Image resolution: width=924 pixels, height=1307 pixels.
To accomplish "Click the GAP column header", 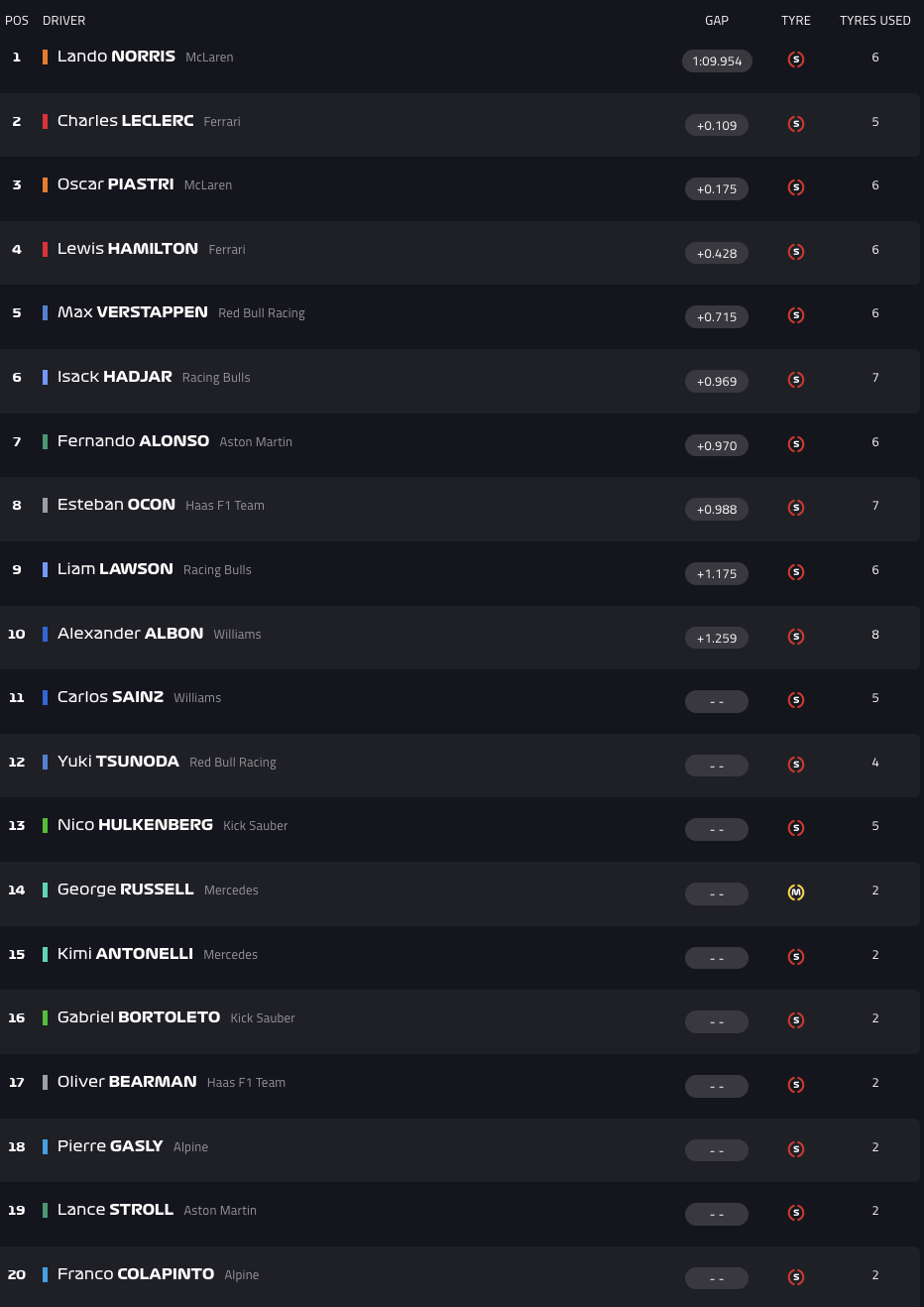I will click(717, 21).
